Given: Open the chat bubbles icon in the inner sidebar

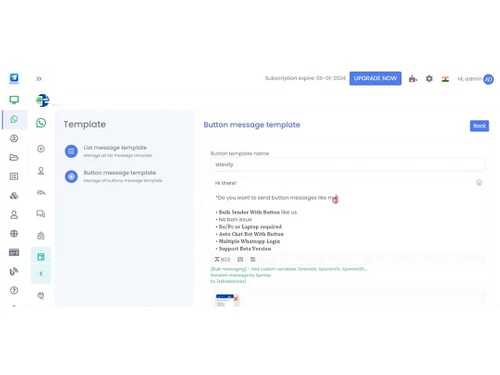Looking at the screenshot, I should [x=41, y=214].
